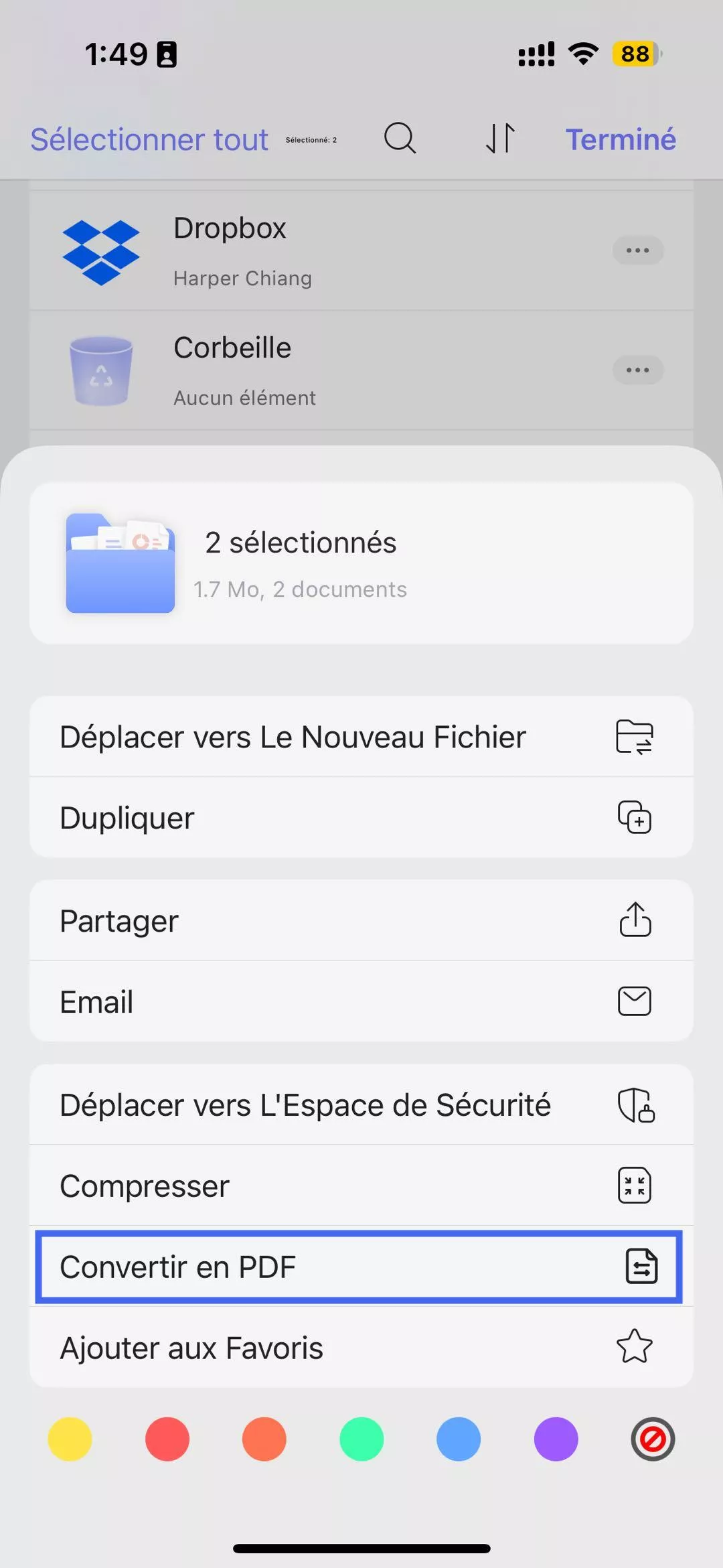Tap the share icon beside Partager

tap(635, 920)
